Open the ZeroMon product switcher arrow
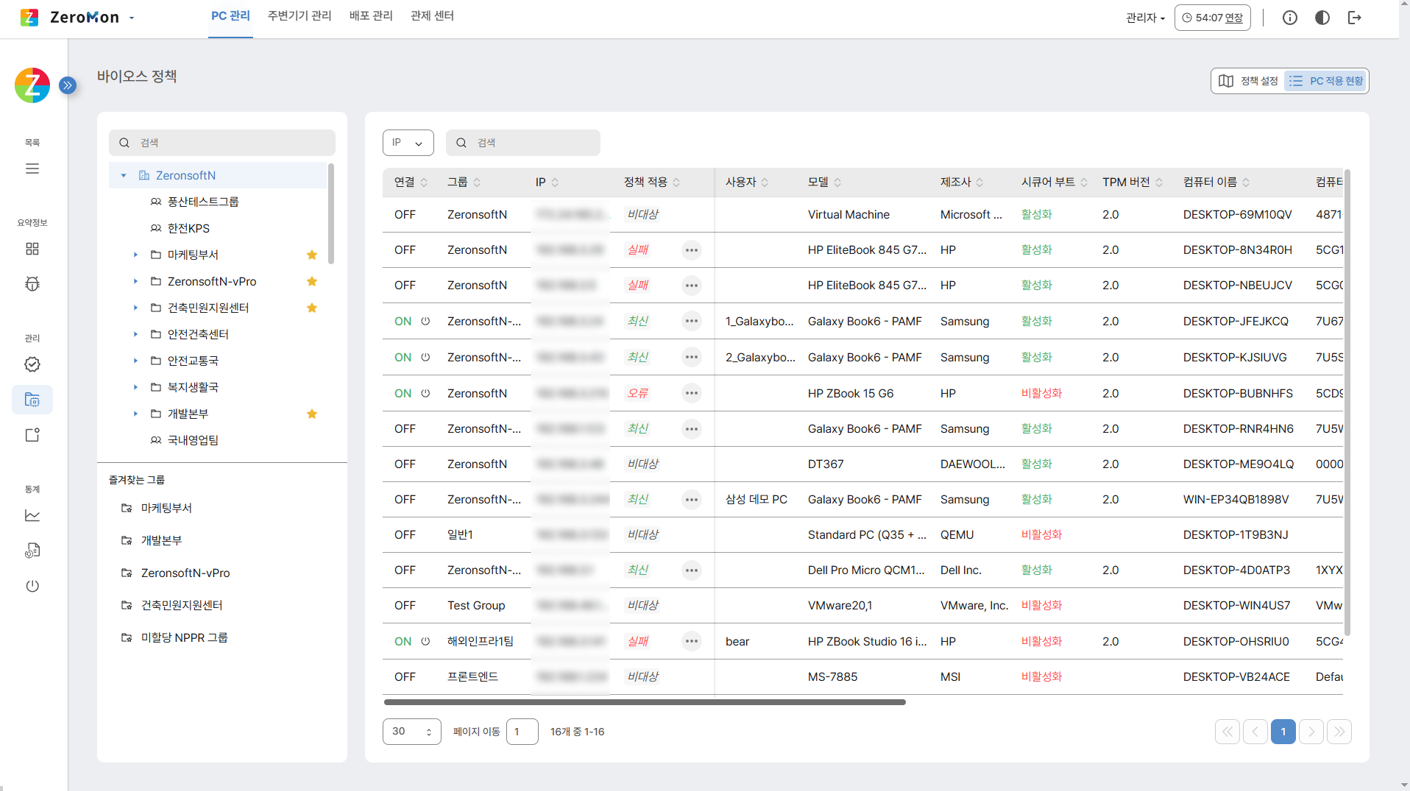 click(132, 18)
